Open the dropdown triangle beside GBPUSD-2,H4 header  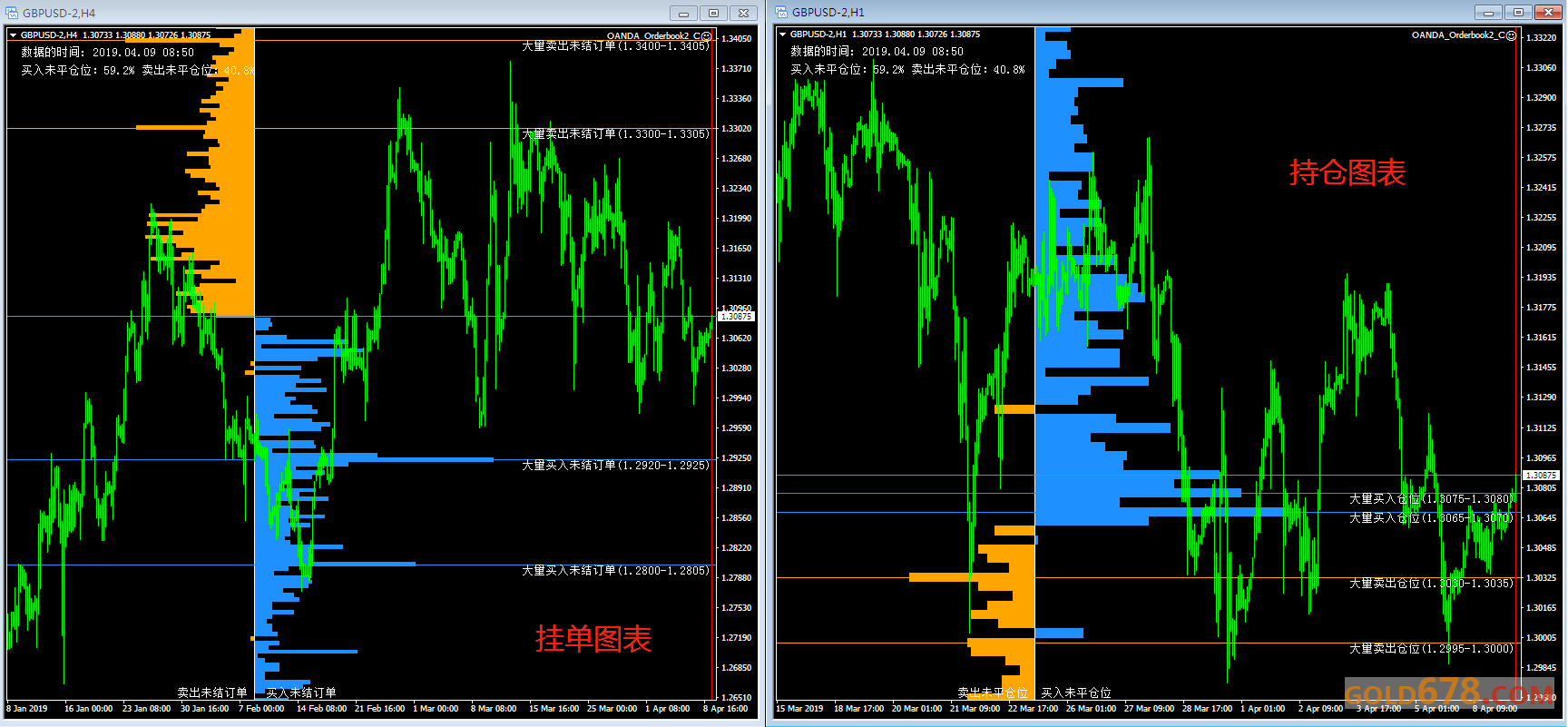[14, 35]
